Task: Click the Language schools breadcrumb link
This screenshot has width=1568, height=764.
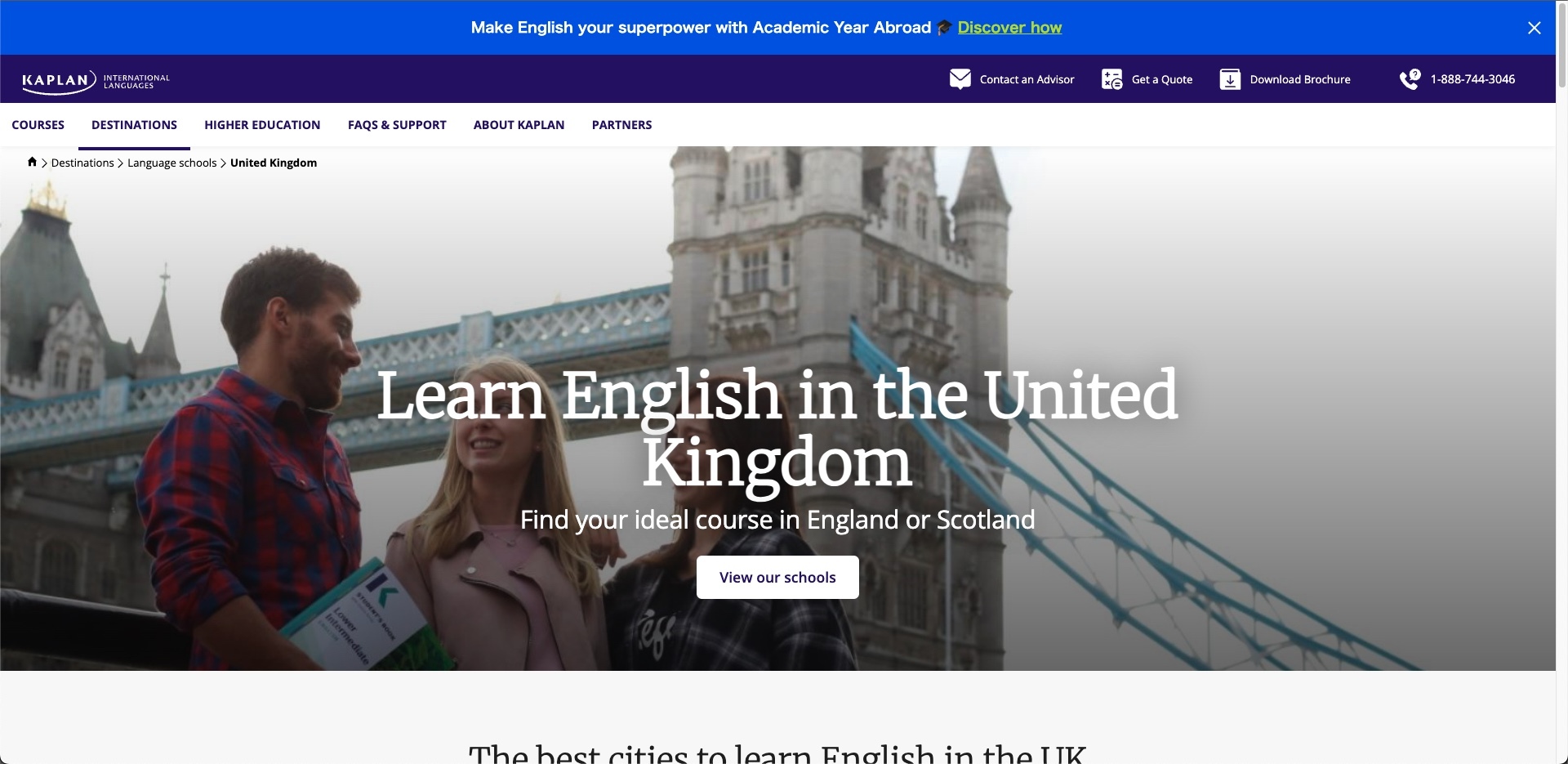Action: 171,163
